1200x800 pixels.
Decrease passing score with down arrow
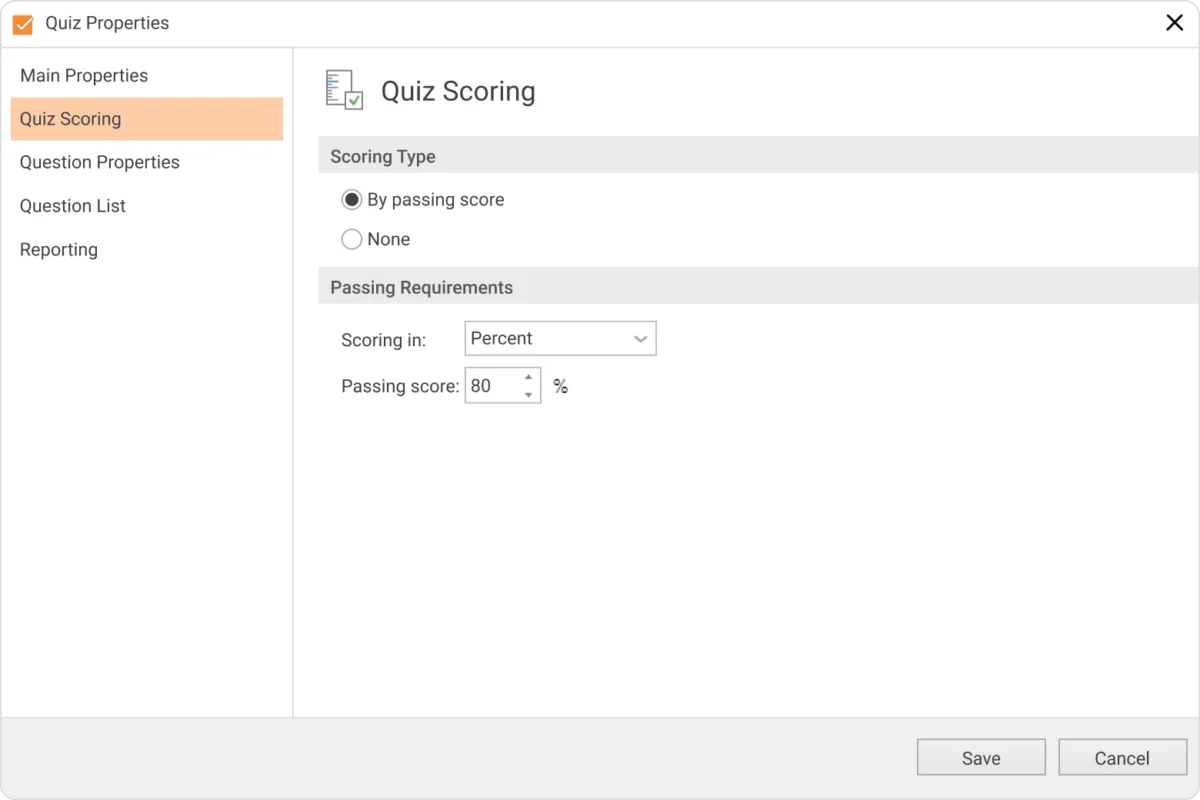pyautogui.click(x=528, y=395)
